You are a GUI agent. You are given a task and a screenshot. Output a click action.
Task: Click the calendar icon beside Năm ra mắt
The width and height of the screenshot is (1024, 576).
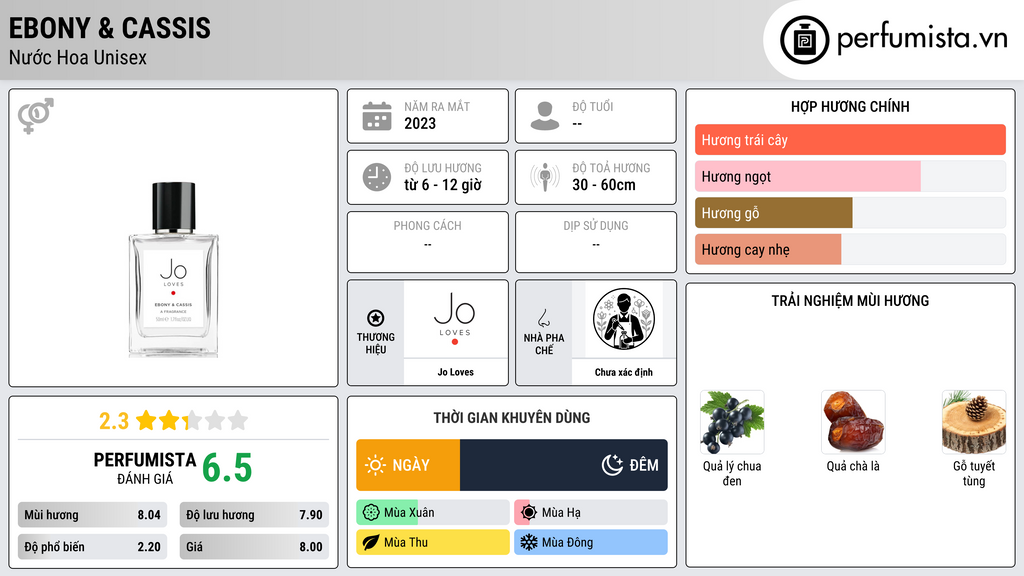tap(377, 116)
